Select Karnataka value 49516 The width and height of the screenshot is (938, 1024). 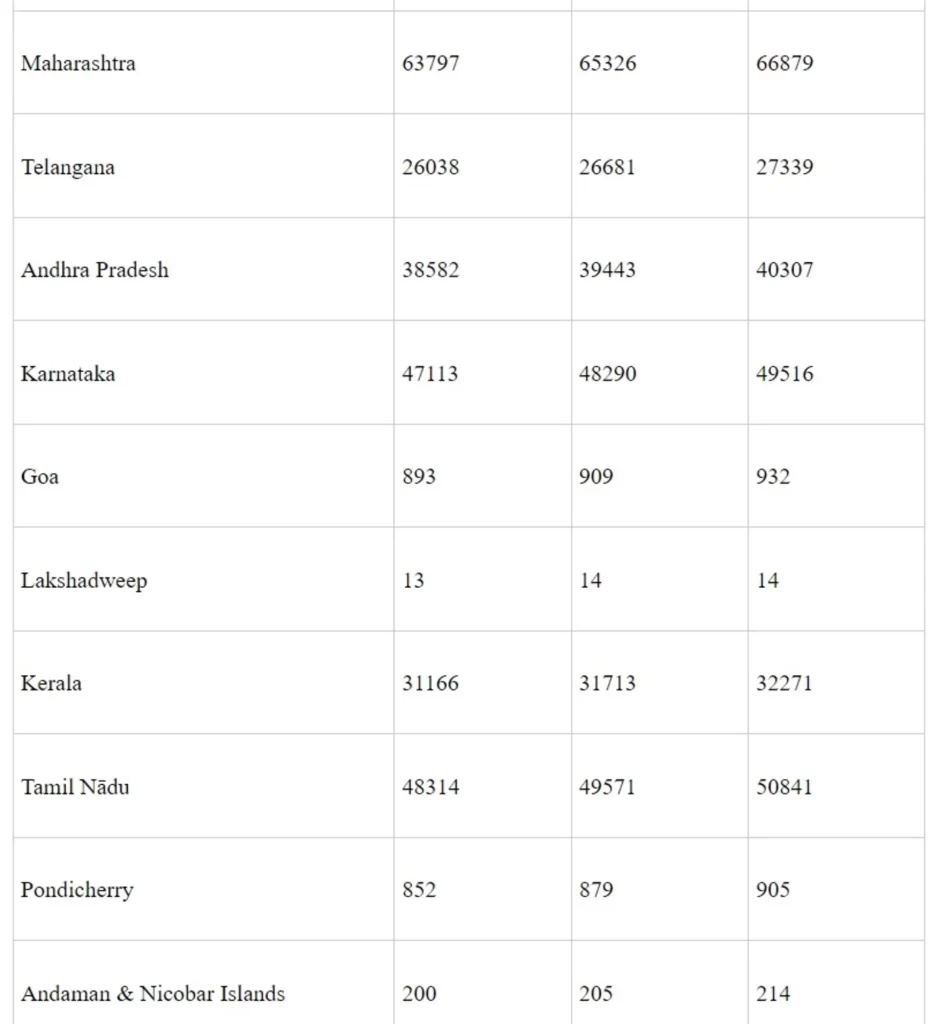[784, 374]
